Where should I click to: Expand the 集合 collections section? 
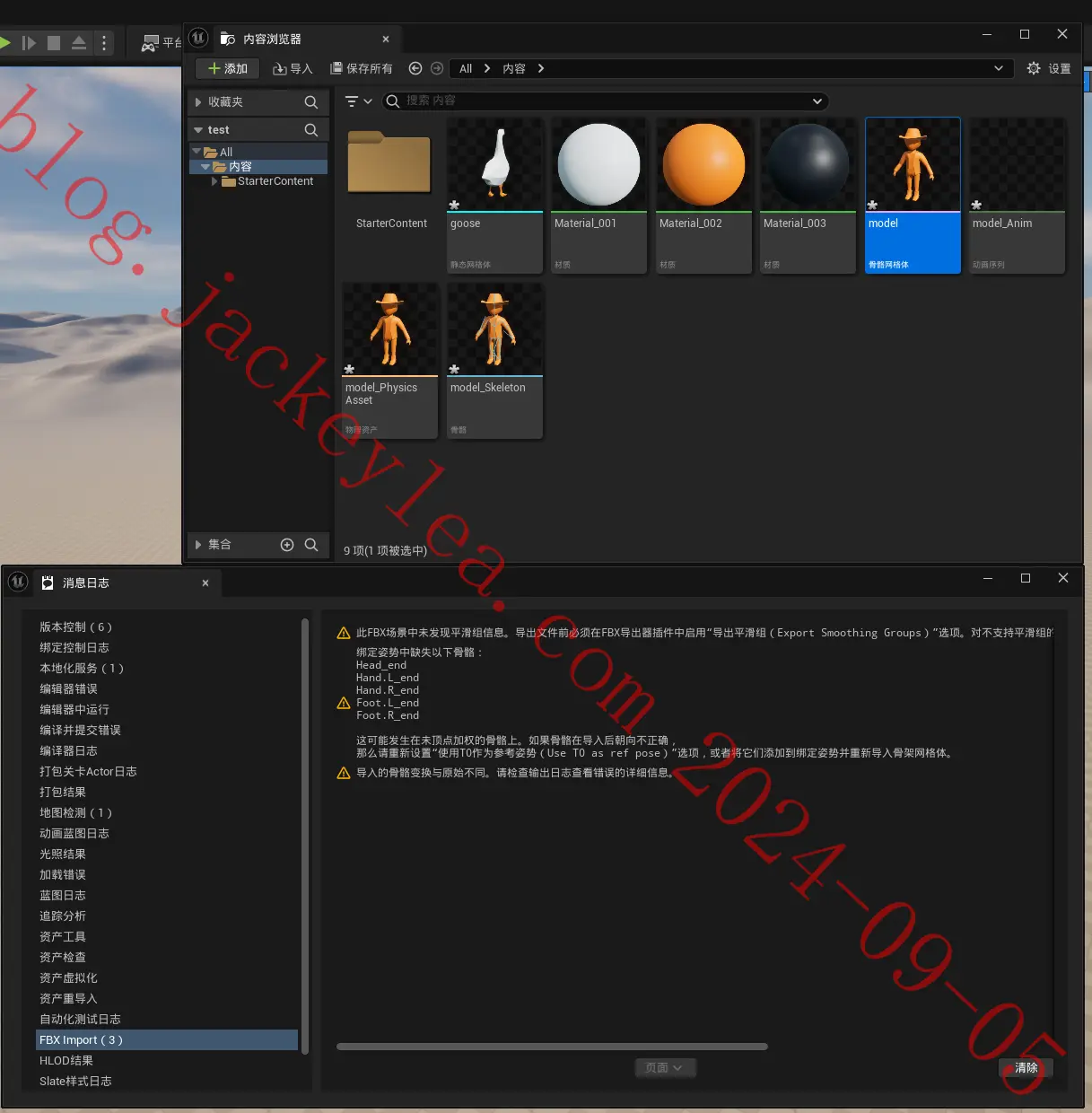tap(198, 545)
